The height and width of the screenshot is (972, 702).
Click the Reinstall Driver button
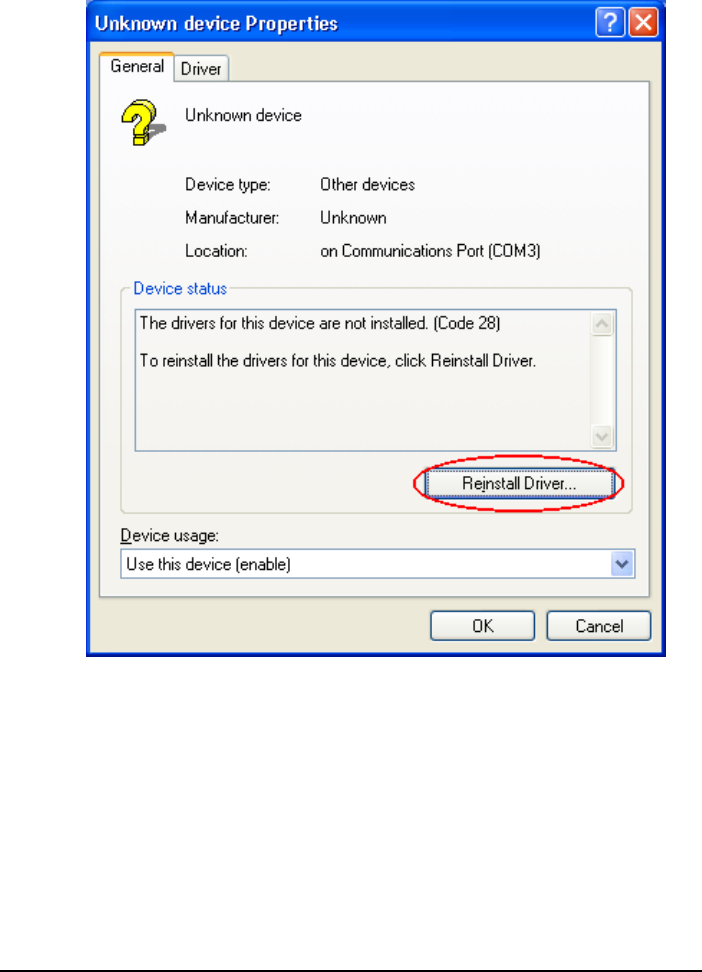pos(519,484)
